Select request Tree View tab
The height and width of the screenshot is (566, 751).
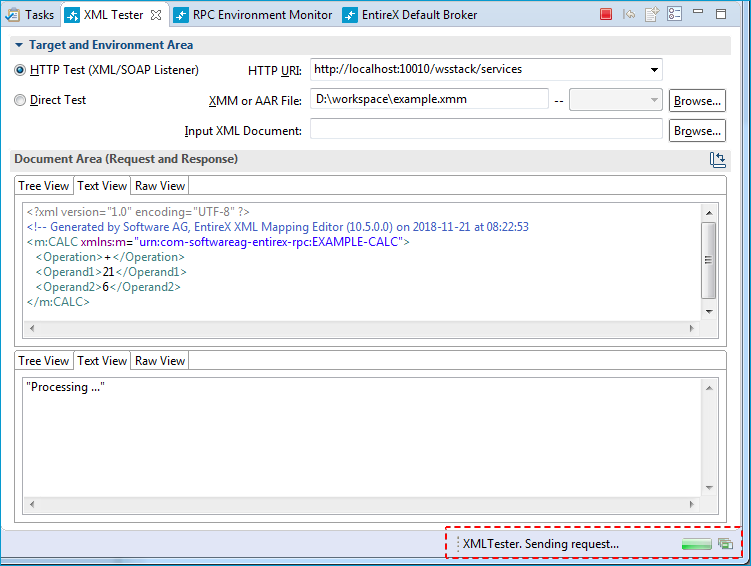44,186
